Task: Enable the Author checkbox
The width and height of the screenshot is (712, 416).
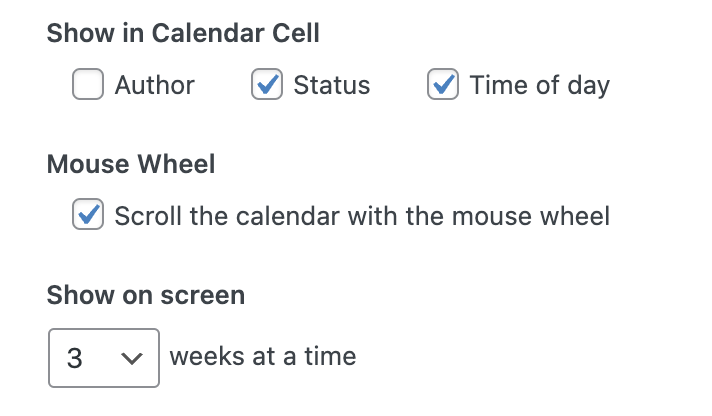Action: (x=88, y=85)
